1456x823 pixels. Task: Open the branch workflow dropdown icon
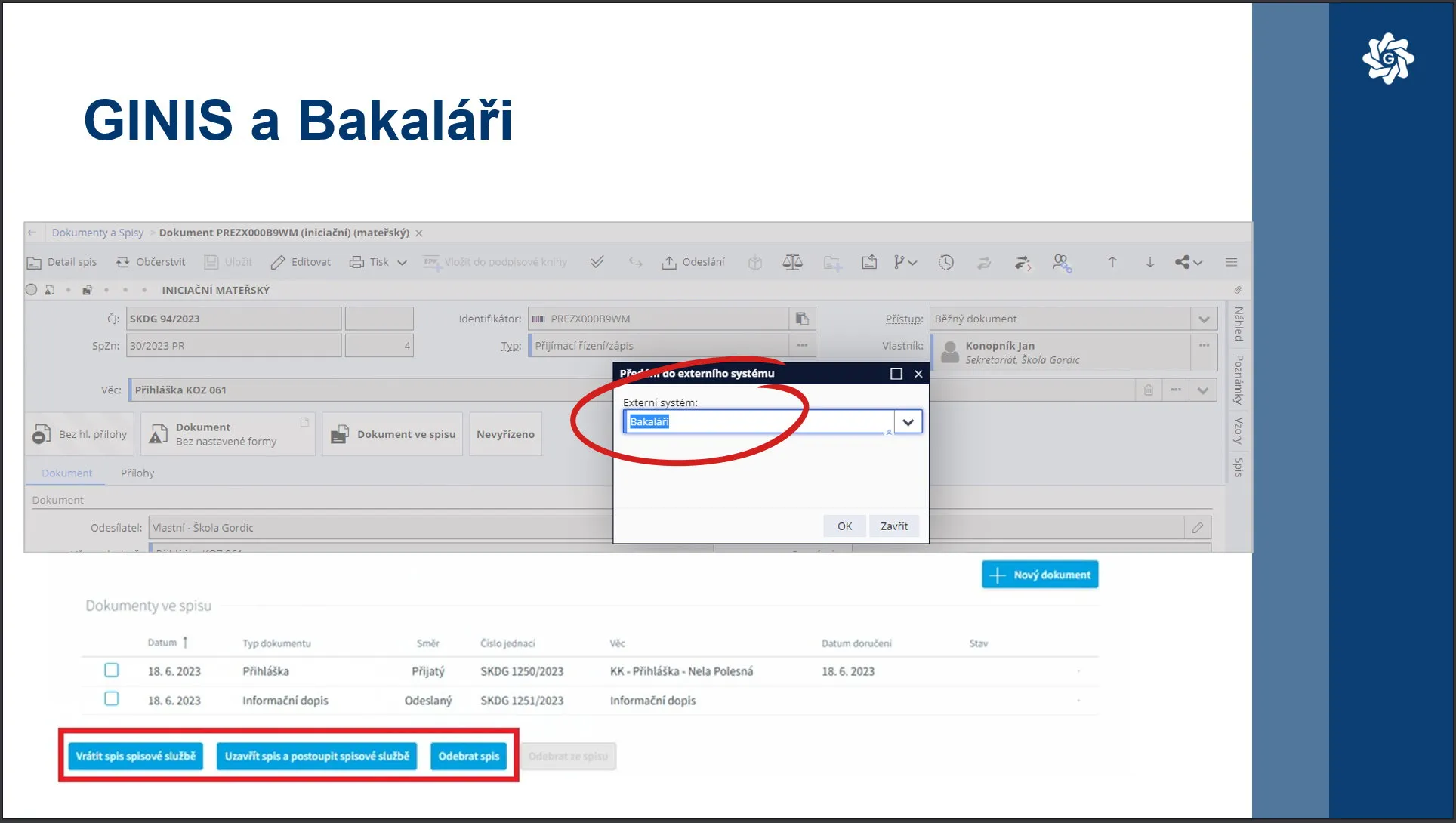click(905, 262)
